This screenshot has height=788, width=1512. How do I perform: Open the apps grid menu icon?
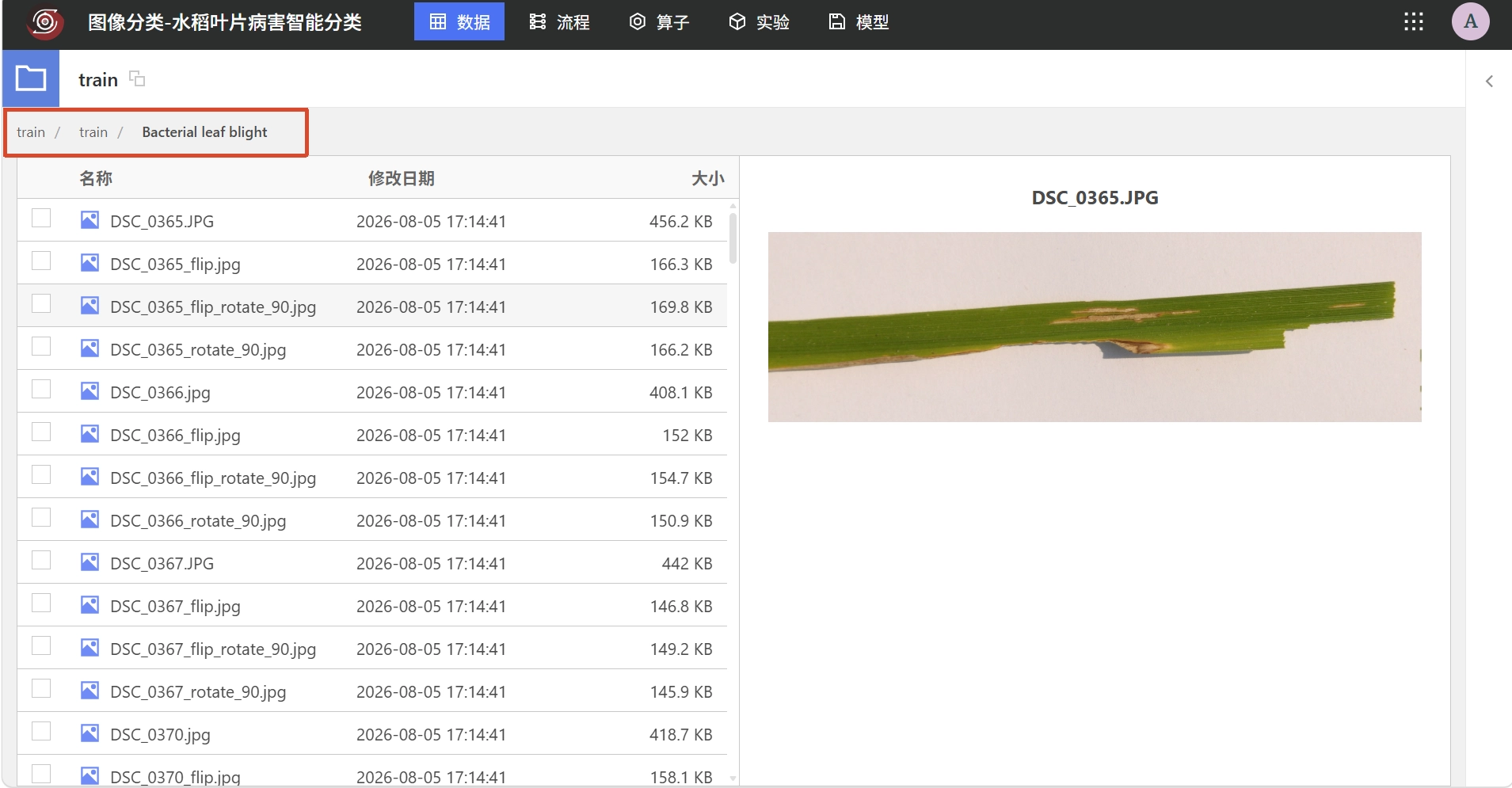tap(1413, 21)
